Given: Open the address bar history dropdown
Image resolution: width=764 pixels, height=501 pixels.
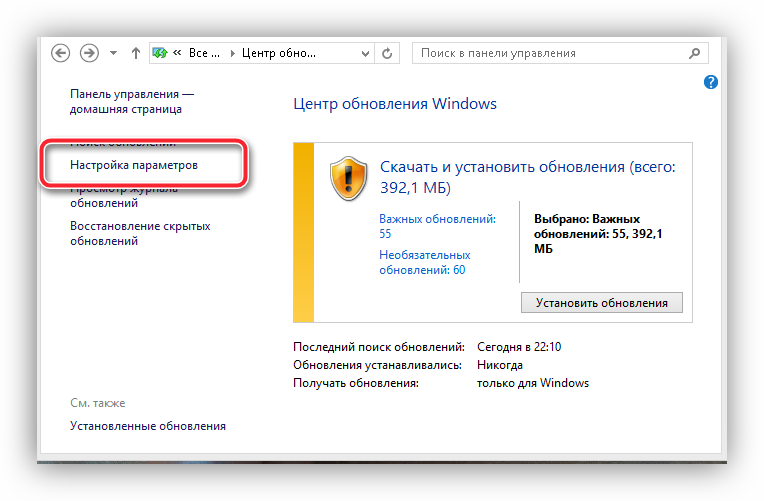Looking at the screenshot, I should (365, 53).
